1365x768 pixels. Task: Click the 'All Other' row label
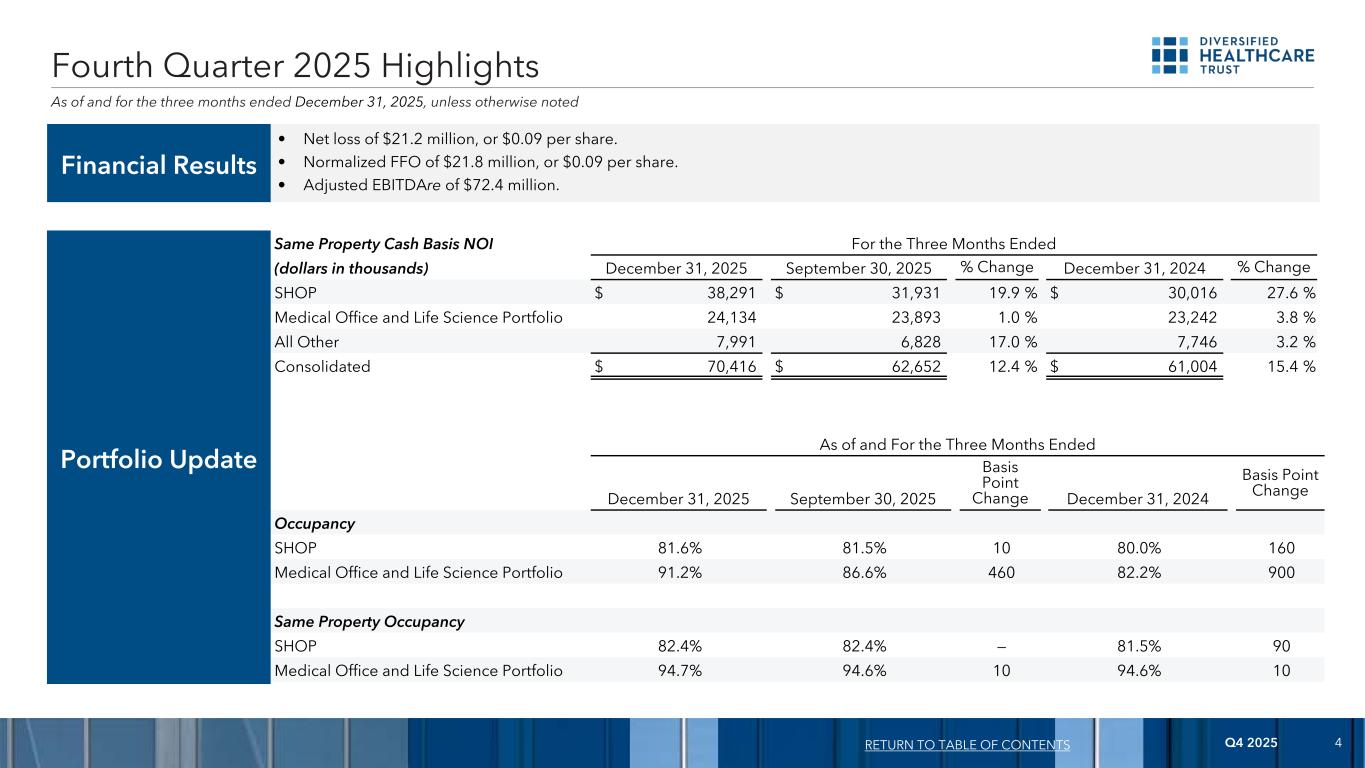pos(307,342)
